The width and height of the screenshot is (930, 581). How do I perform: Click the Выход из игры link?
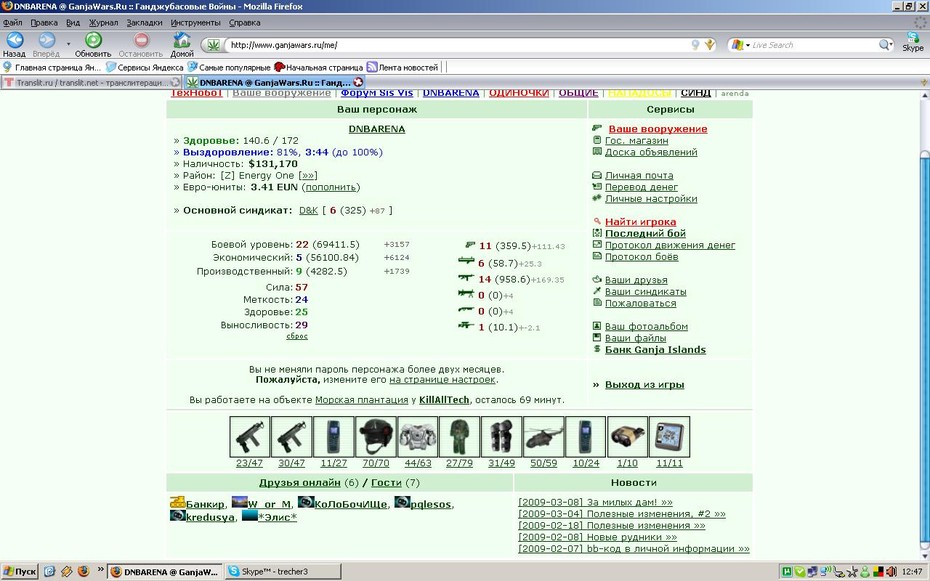coord(645,385)
